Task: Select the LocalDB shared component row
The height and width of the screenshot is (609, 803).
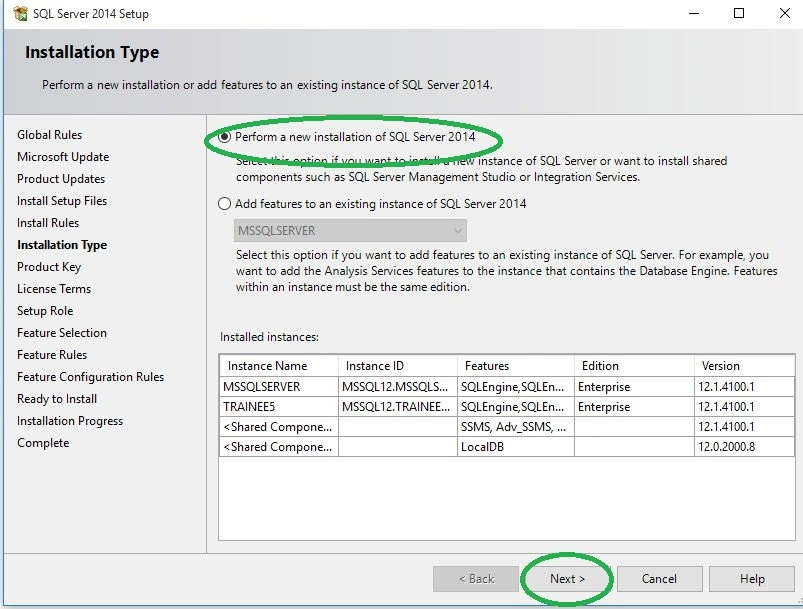Action: (x=507, y=447)
